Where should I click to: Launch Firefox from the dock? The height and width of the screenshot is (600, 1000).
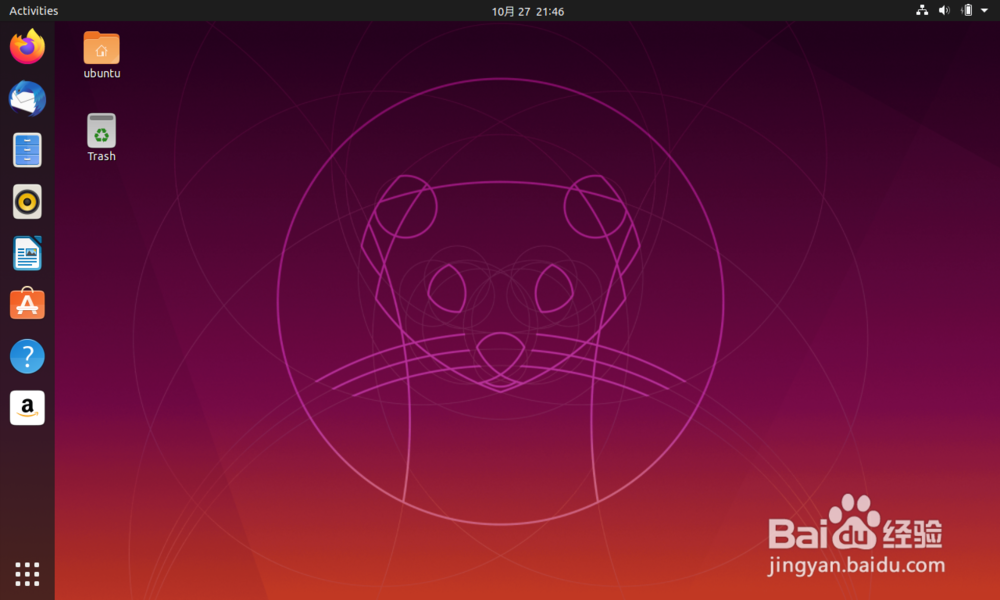(x=27, y=47)
